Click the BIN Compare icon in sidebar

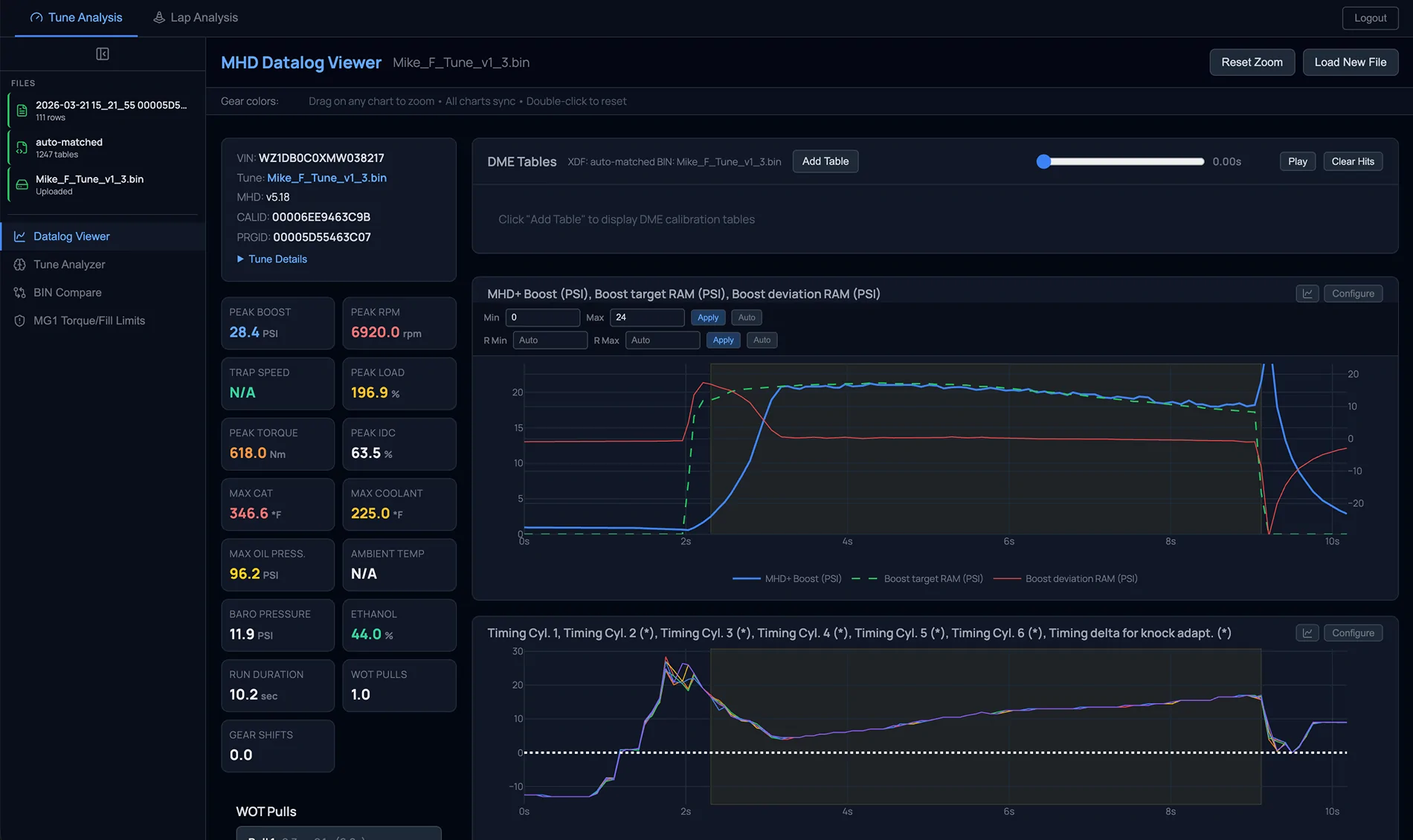[x=19, y=293]
